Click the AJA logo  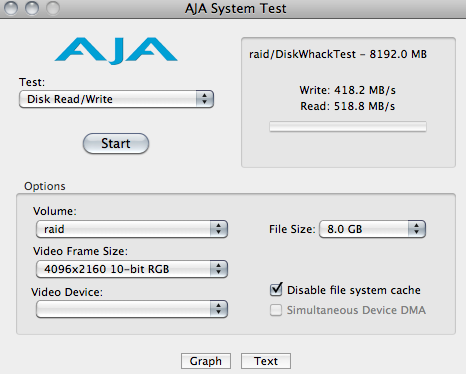pos(116,50)
